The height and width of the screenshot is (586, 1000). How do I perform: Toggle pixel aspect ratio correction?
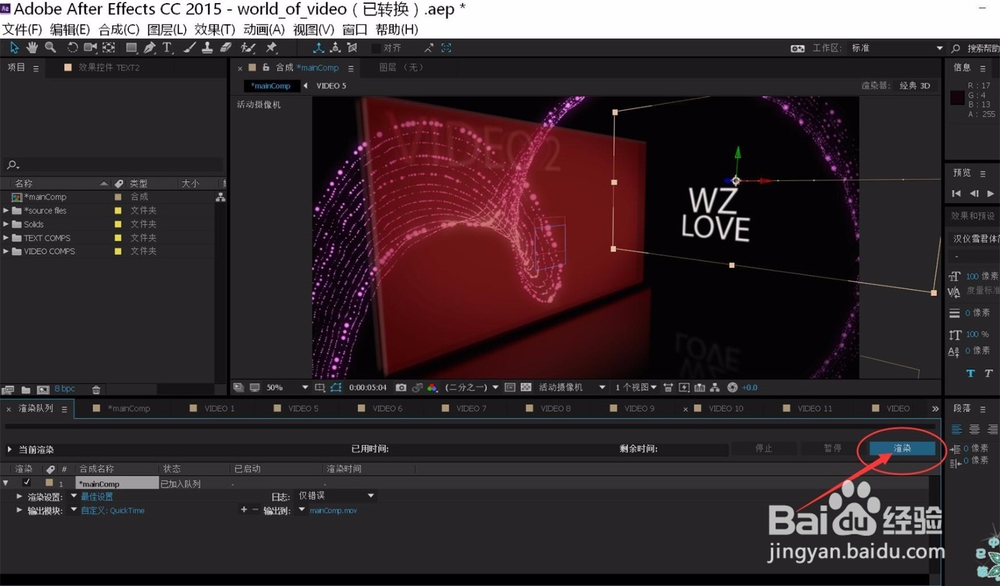pos(668,387)
